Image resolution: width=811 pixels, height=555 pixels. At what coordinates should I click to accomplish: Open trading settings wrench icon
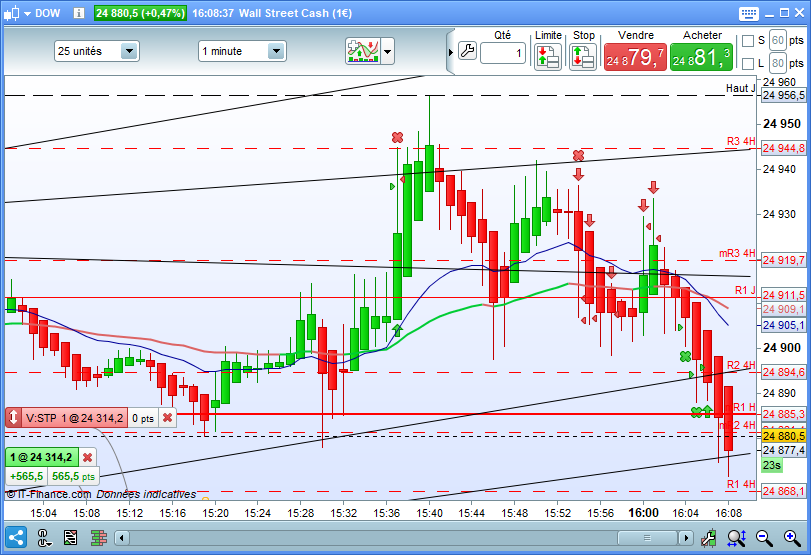pyautogui.click(x=467, y=51)
